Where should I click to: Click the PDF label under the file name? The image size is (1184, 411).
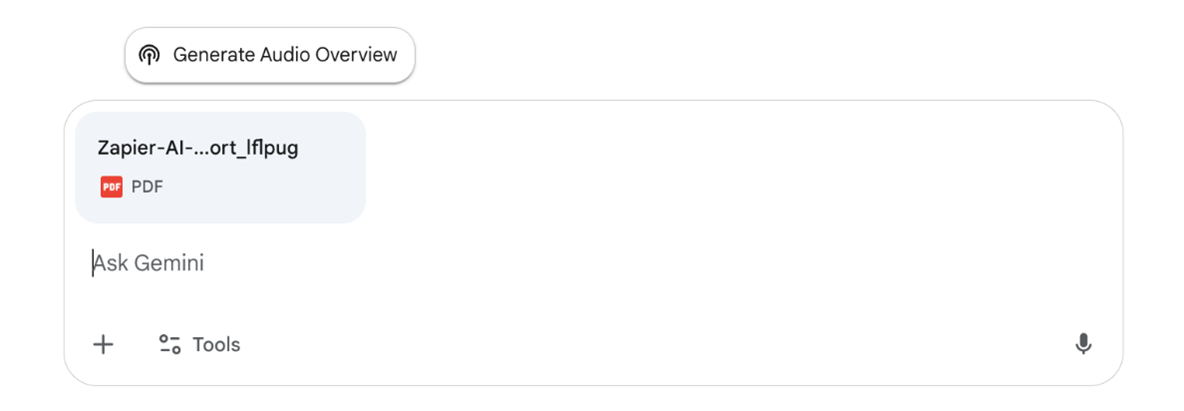click(x=147, y=187)
